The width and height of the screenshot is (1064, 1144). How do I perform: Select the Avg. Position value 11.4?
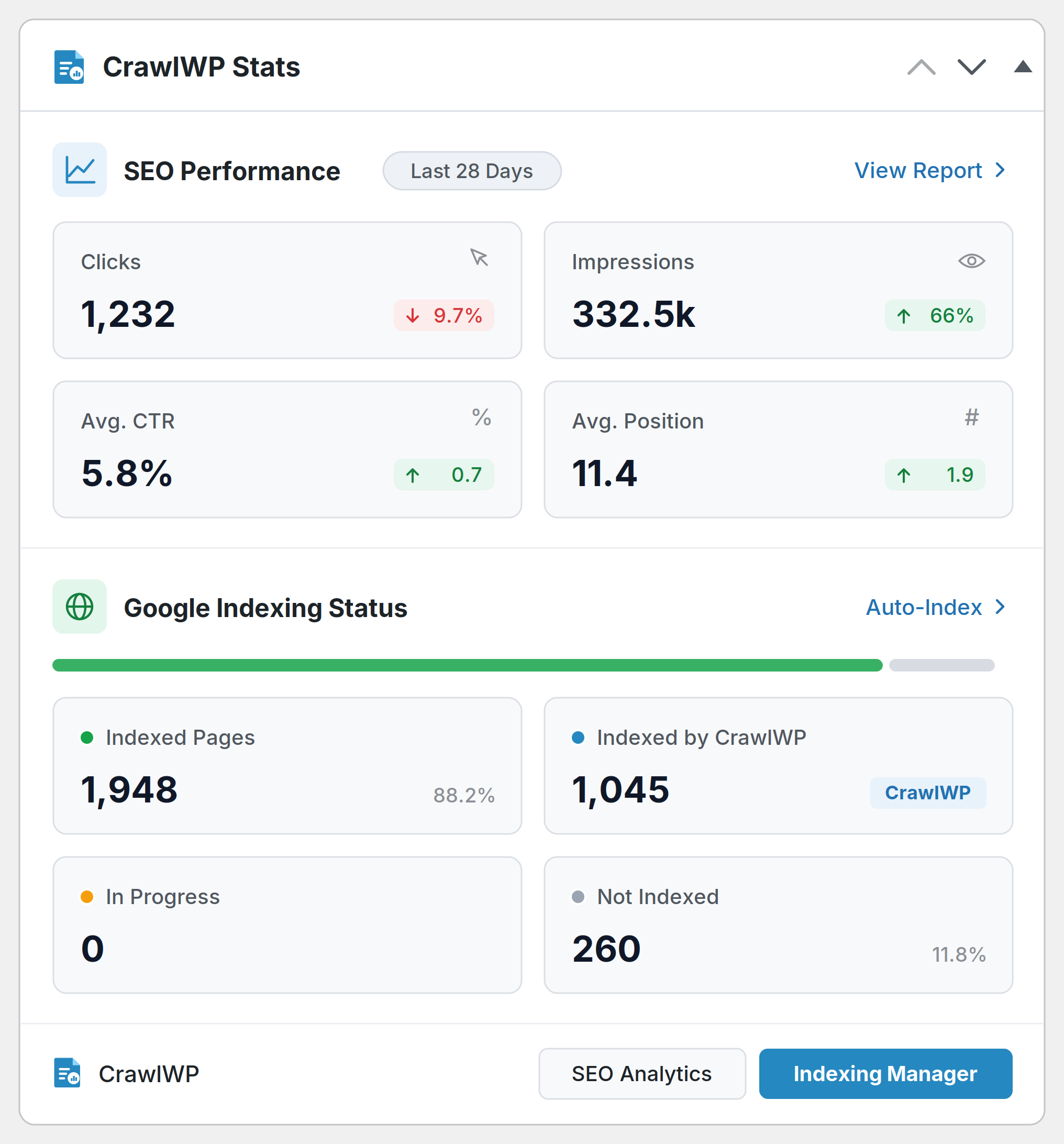604,474
